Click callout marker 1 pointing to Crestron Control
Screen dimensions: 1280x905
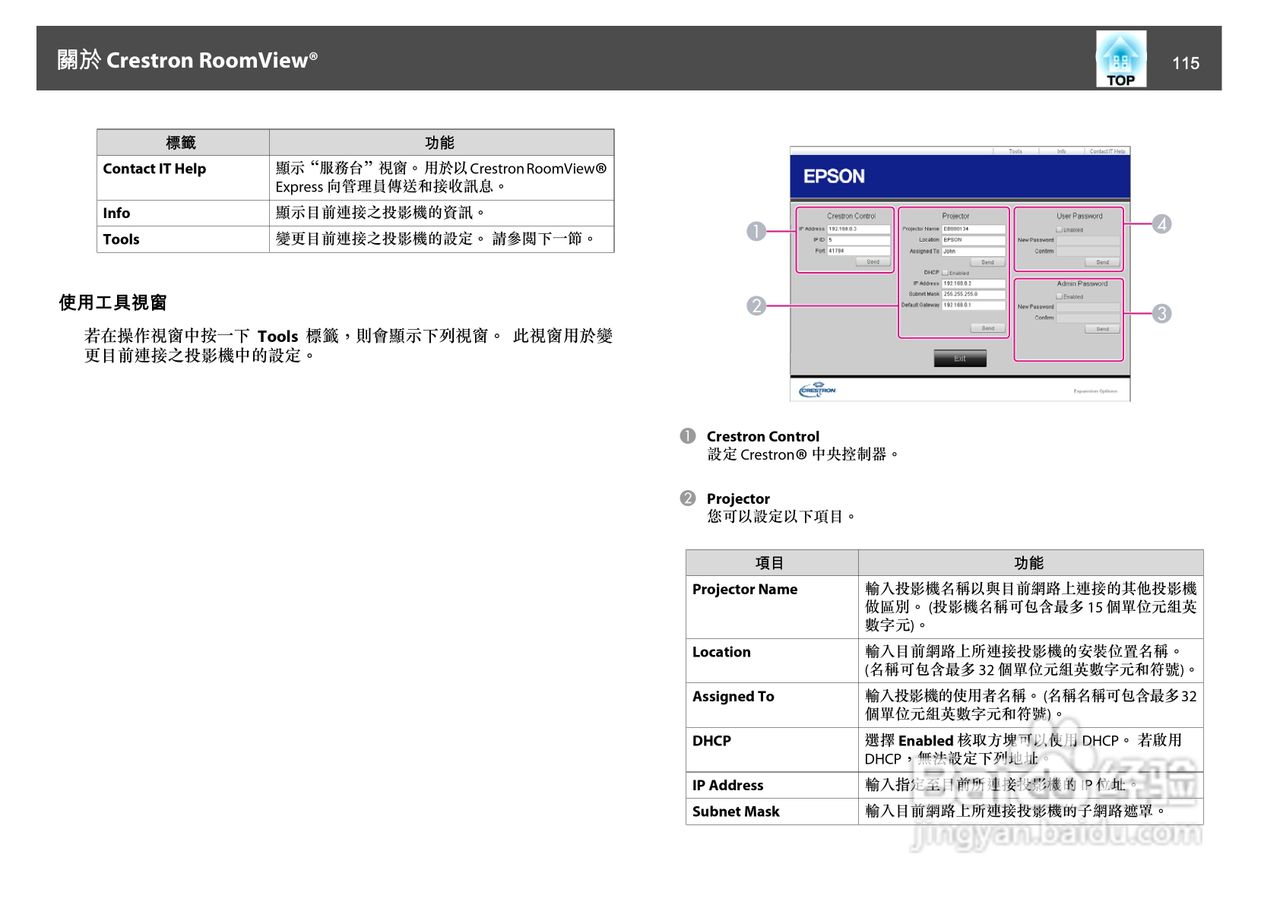pos(757,230)
